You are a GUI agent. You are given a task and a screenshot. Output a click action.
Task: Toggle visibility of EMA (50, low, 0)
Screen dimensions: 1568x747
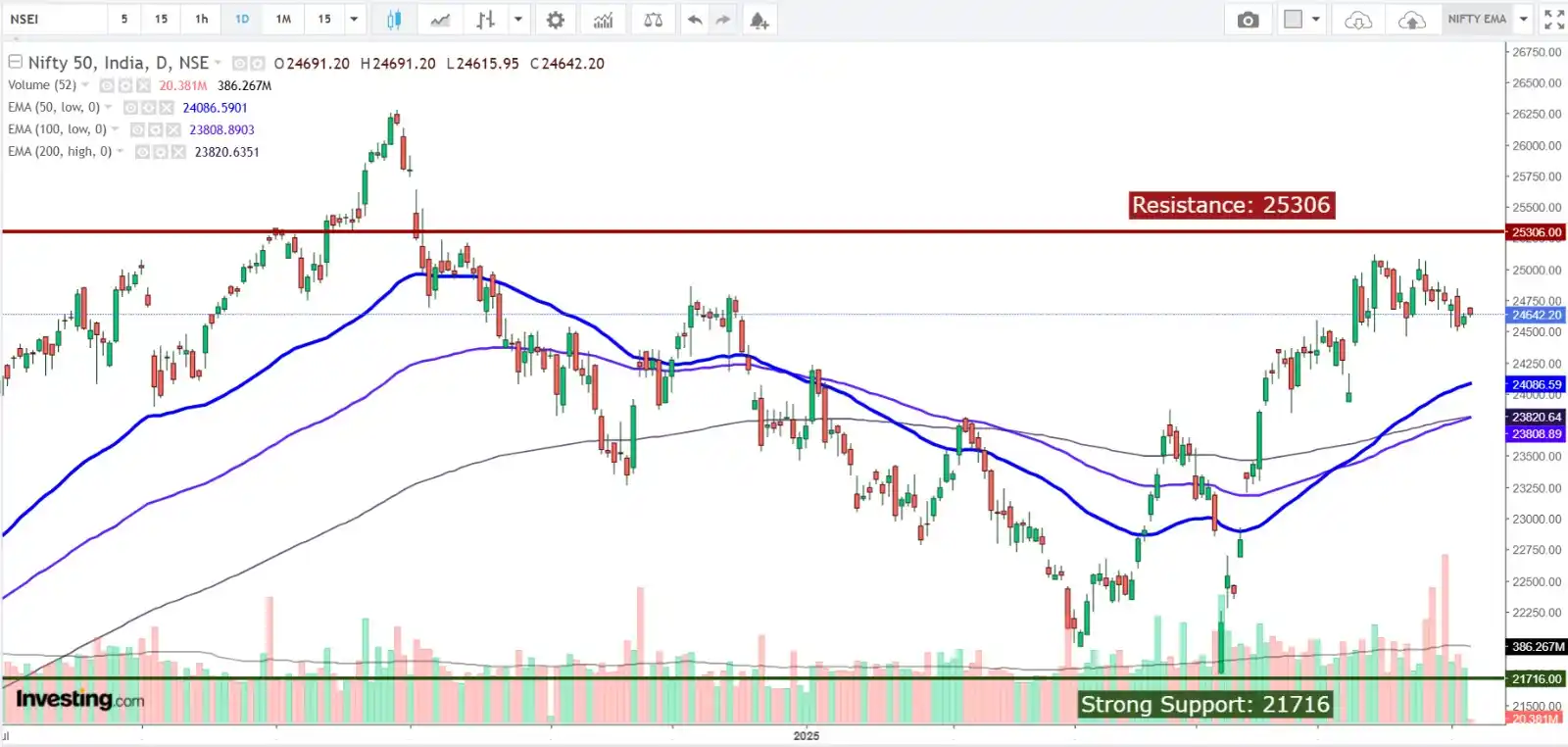[131, 108]
